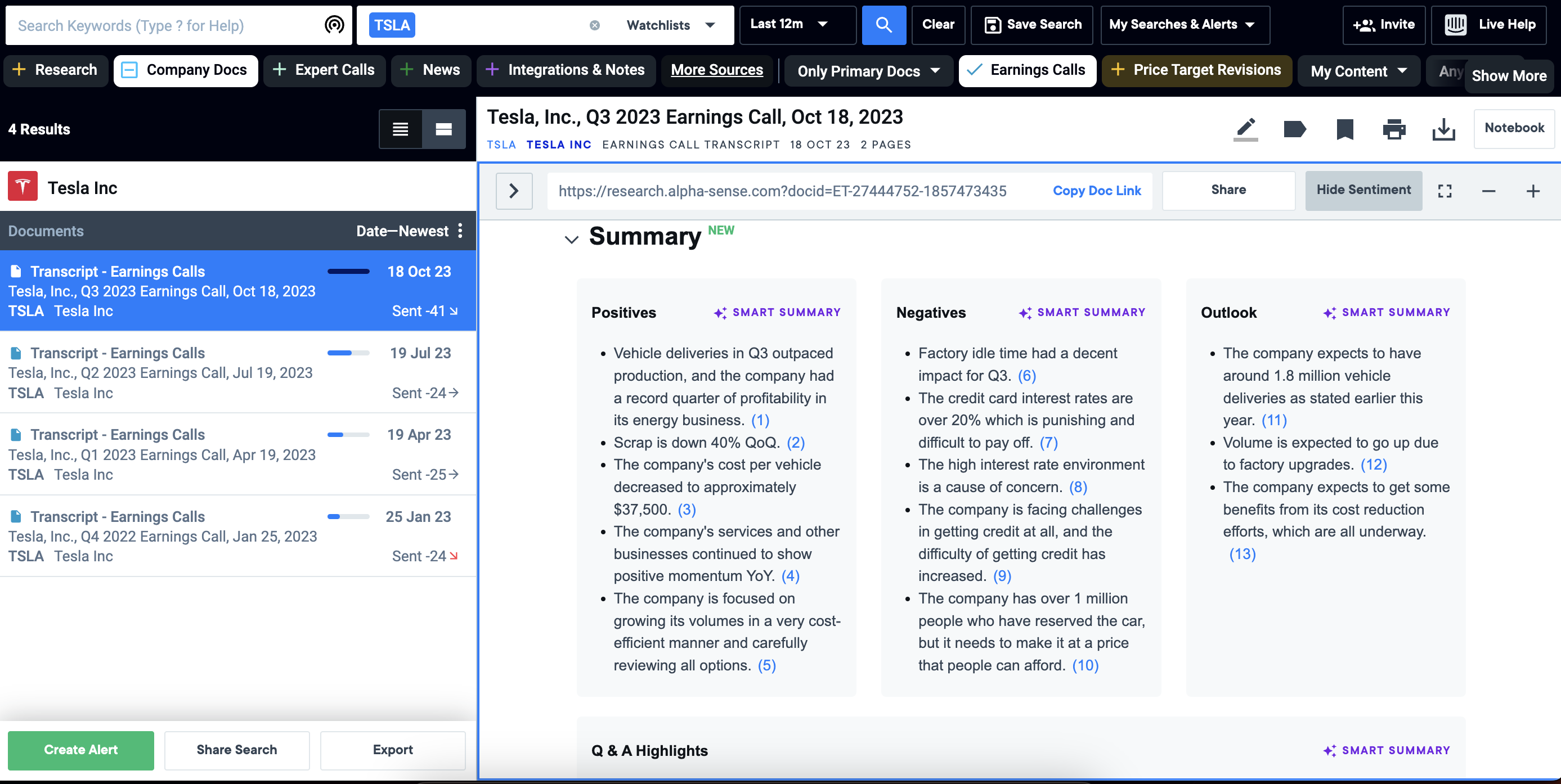The image size is (1561, 784).
Task: Bookmark this Q3 2023 earnings call
Action: pos(1345,129)
